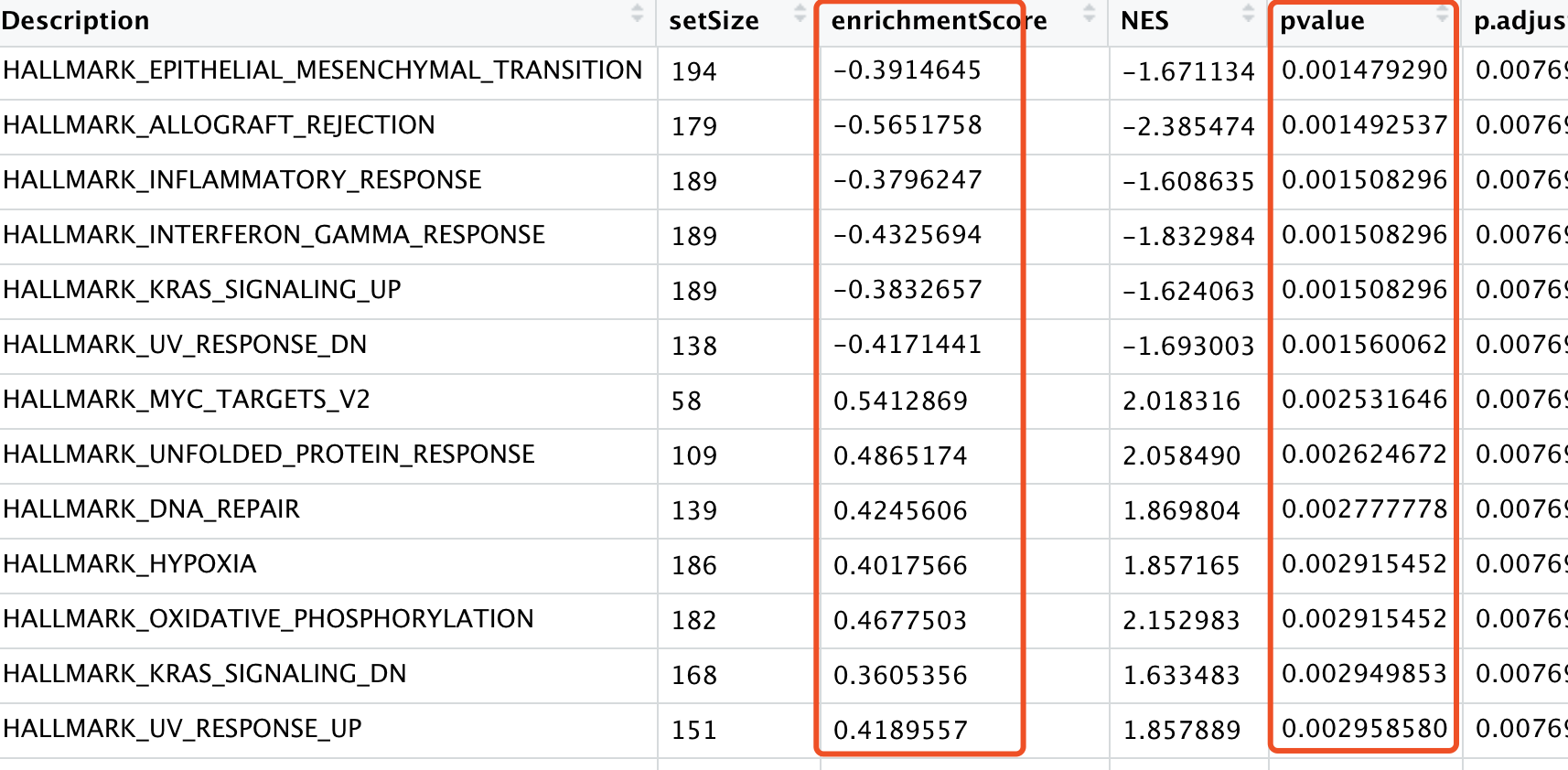The image size is (1568, 770).
Task: Select HALLMARK_UV_RESPONSE_UP description cell
Action: 183,729
